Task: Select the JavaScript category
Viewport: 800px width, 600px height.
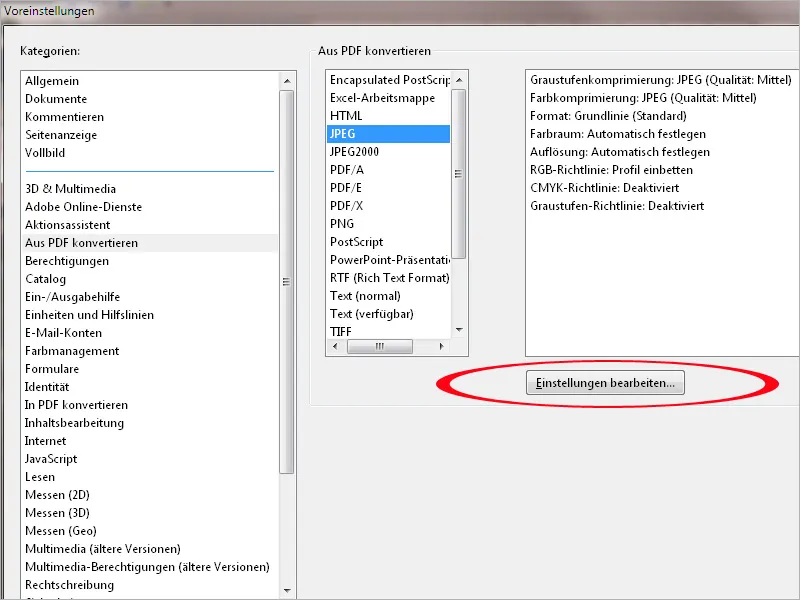Action: 51,459
